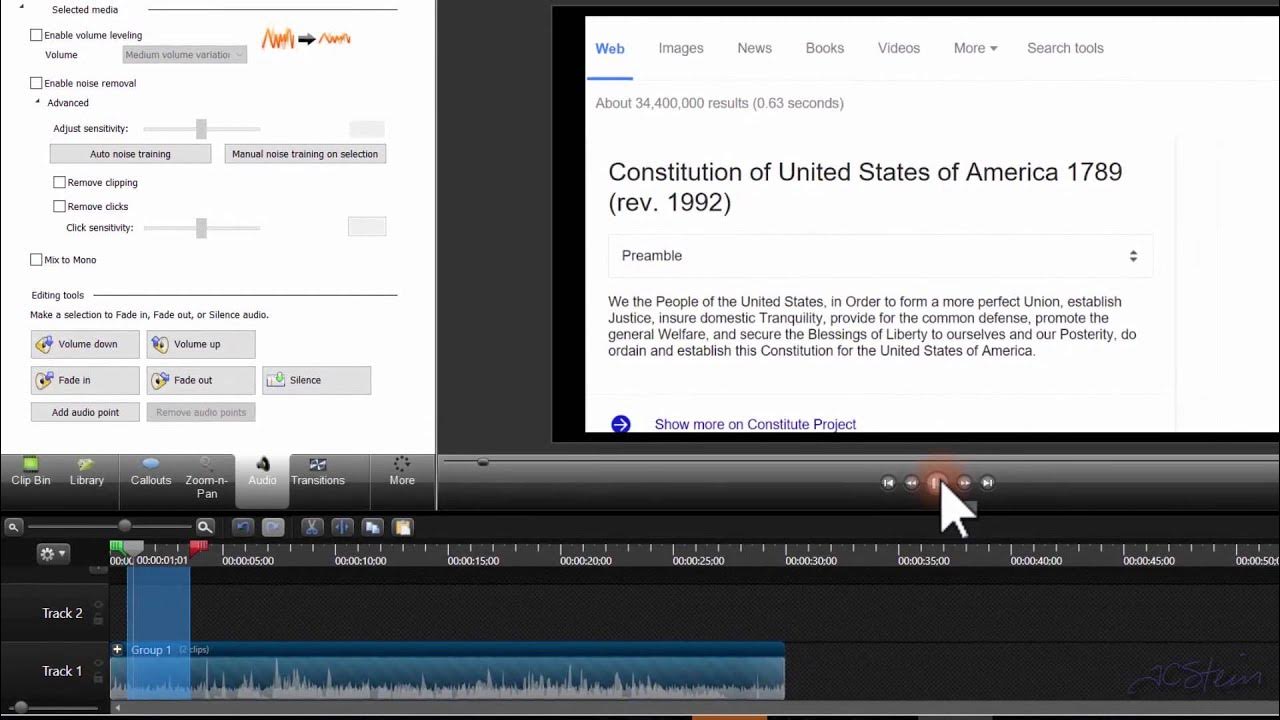Click Add audio point button
Viewport: 1280px width, 720px height.
click(x=85, y=412)
